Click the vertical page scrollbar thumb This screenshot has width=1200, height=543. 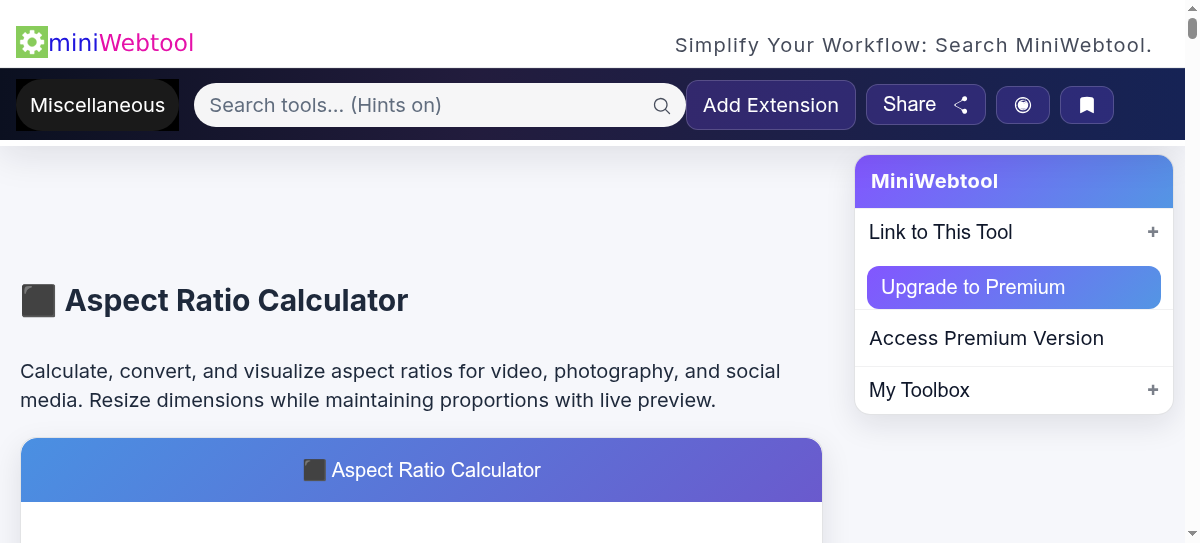coord(1192,20)
